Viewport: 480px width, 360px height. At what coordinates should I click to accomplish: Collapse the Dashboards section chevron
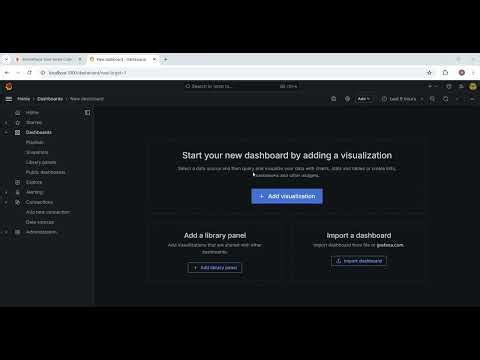[6, 132]
